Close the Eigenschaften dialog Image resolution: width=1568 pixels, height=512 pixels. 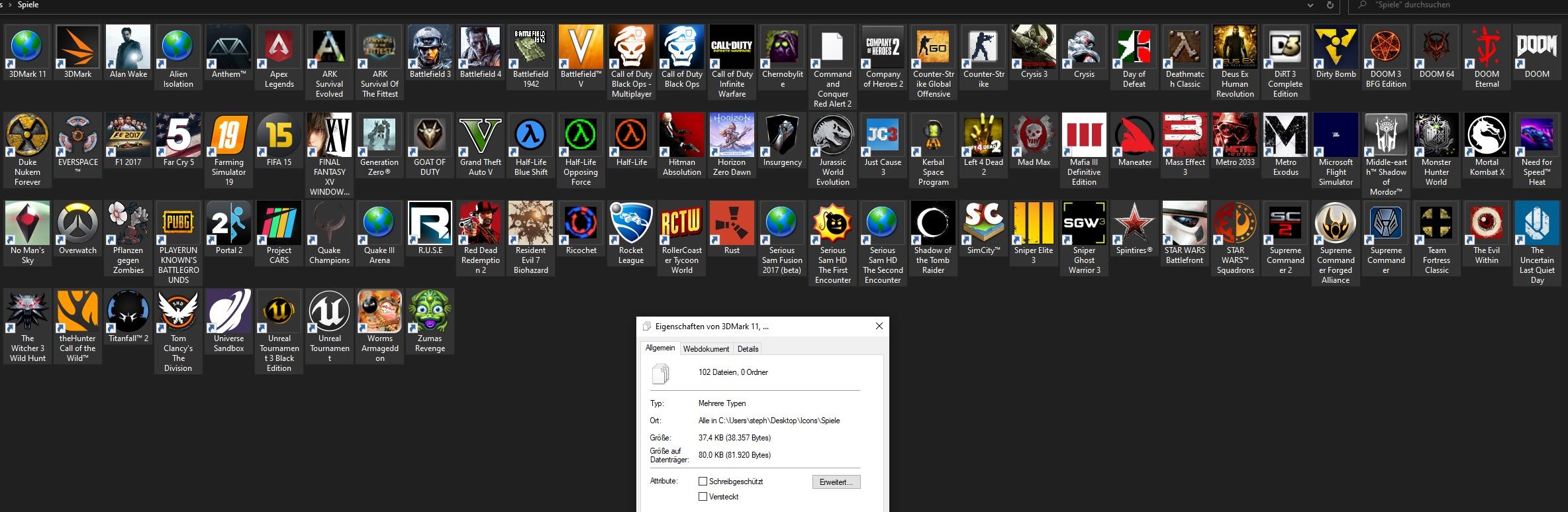[879, 326]
